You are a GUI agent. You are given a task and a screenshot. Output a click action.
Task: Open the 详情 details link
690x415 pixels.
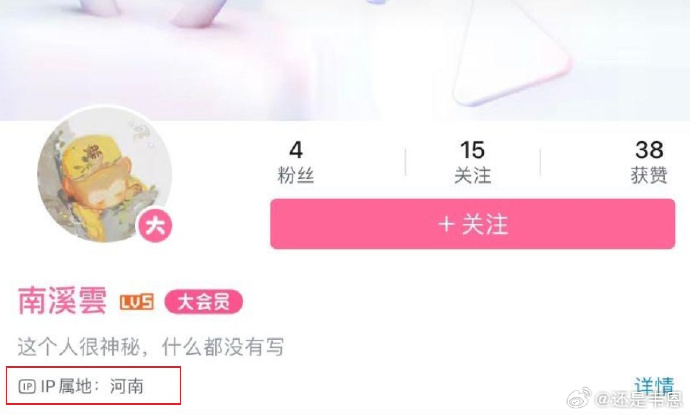[654, 386]
